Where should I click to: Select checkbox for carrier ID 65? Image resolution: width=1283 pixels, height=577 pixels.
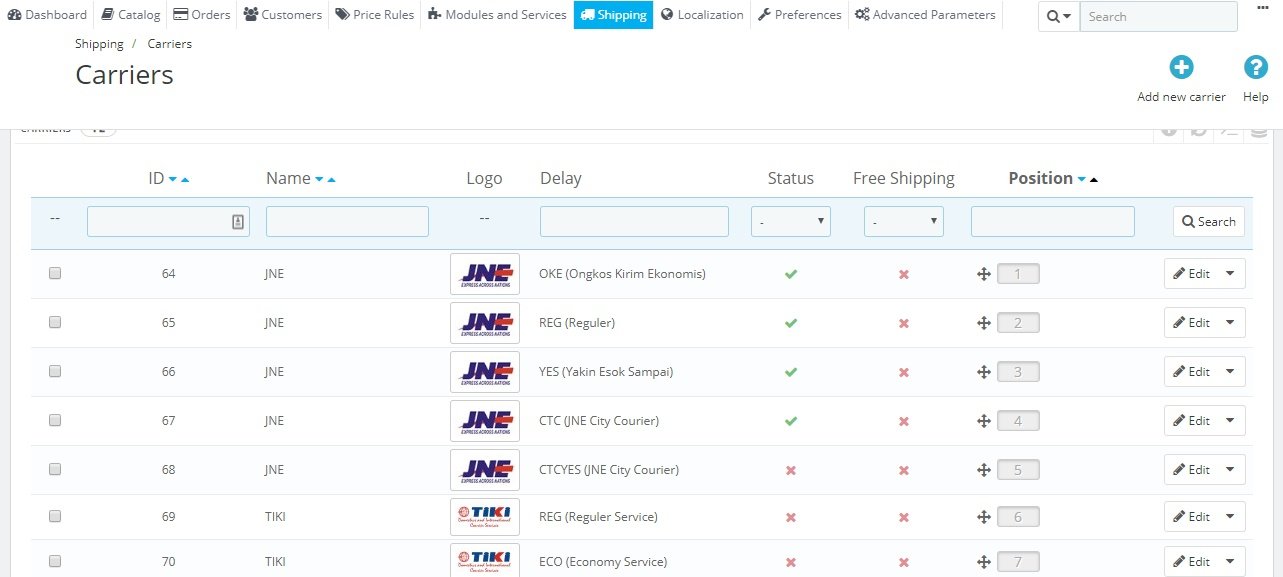55,322
